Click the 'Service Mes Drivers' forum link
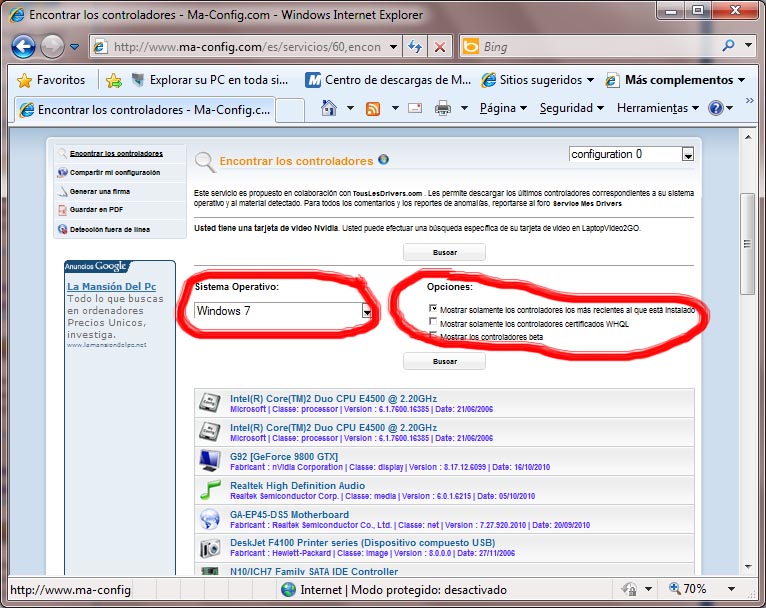 tap(587, 204)
